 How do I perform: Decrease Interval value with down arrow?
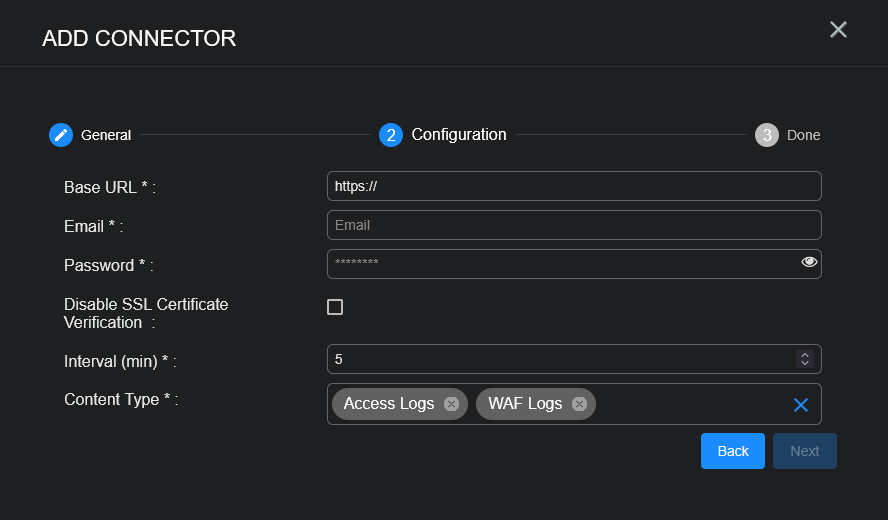804,363
